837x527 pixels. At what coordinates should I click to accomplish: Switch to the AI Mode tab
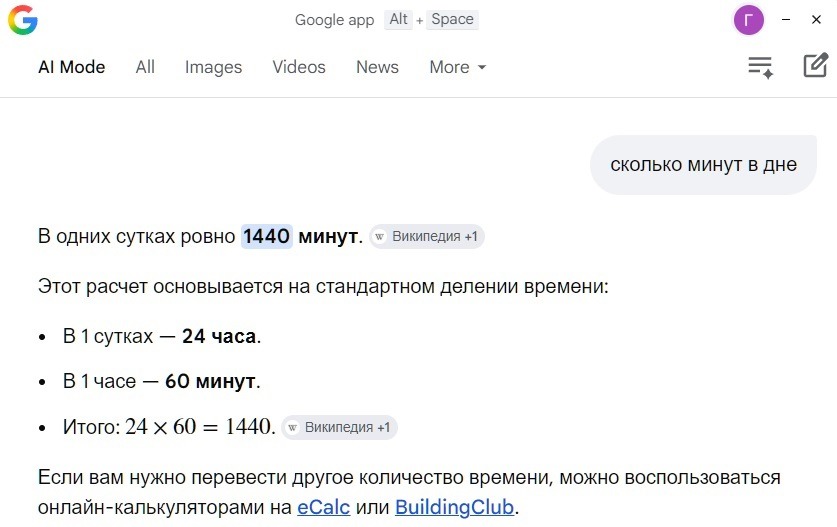tap(71, 67)
